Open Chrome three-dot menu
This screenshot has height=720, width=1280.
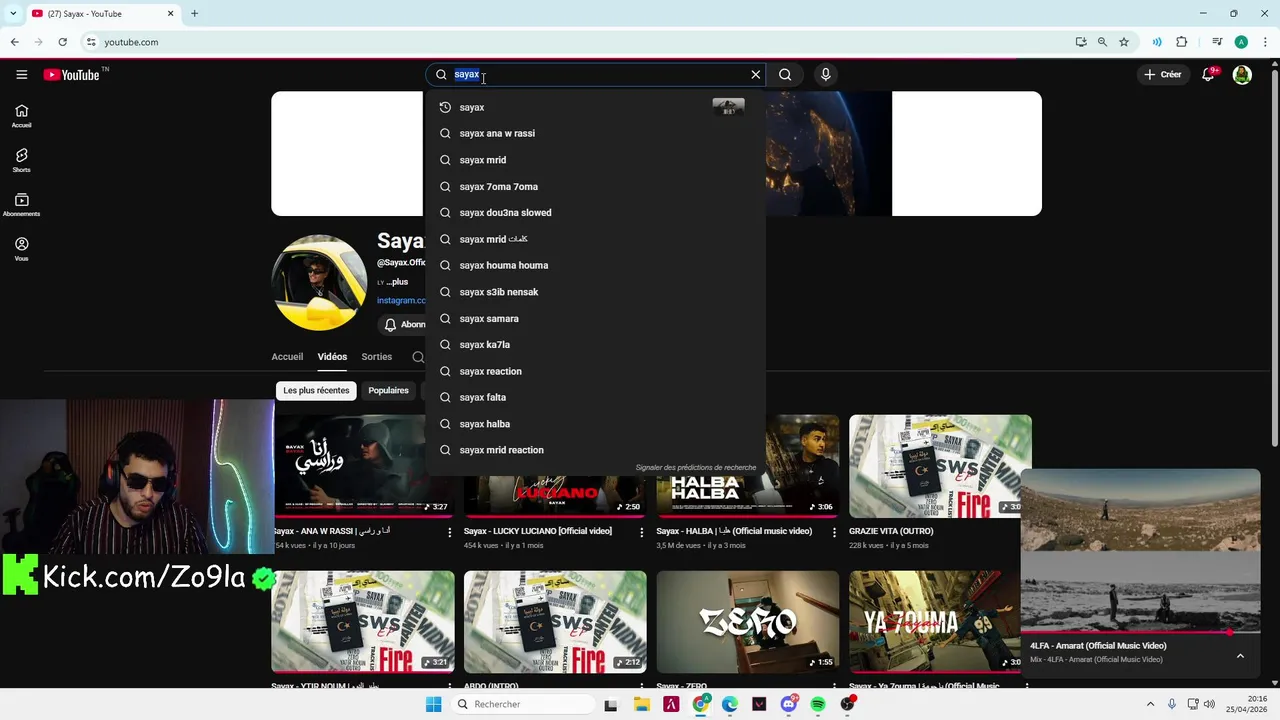(1265, 42)
